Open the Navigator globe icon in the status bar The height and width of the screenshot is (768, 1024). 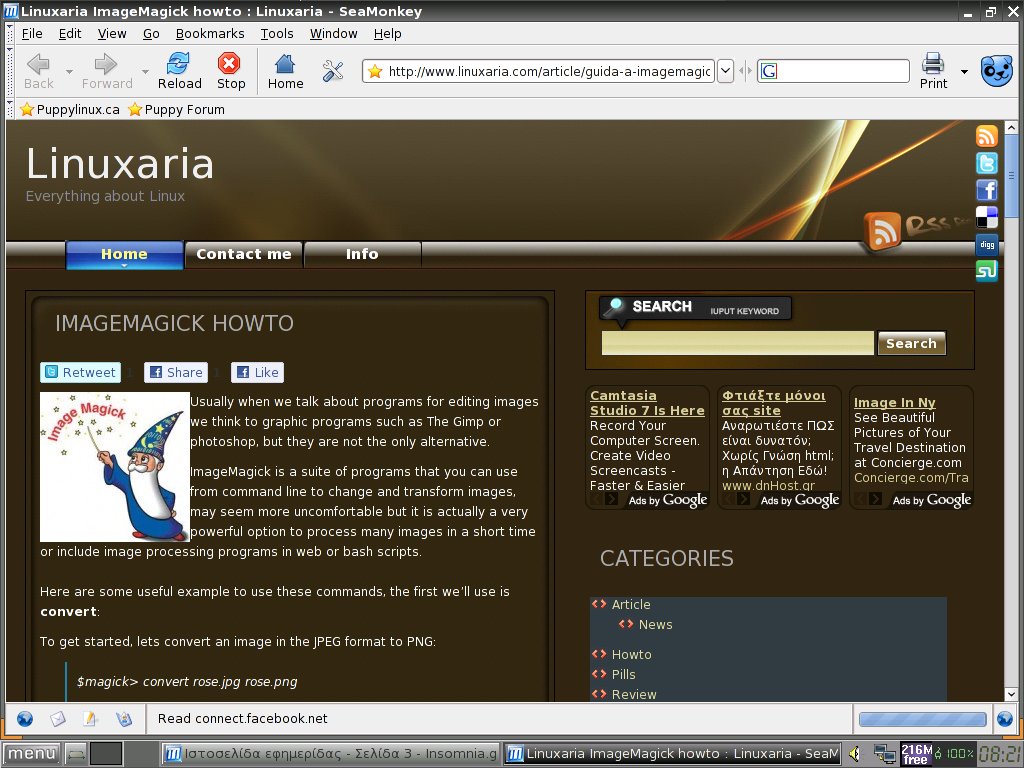(x=25, y=719)
